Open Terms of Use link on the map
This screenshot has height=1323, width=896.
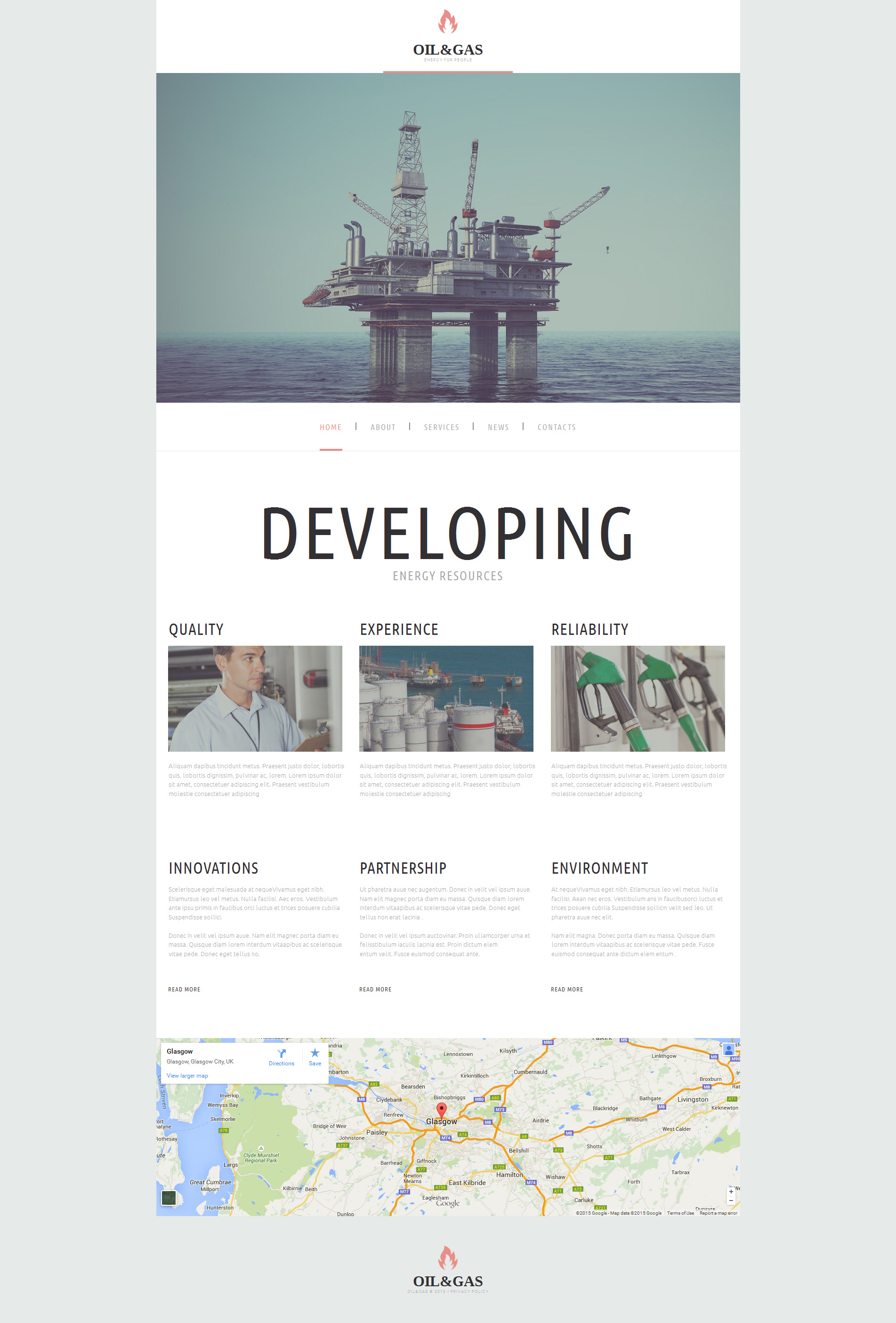[x=680, y=1213]
